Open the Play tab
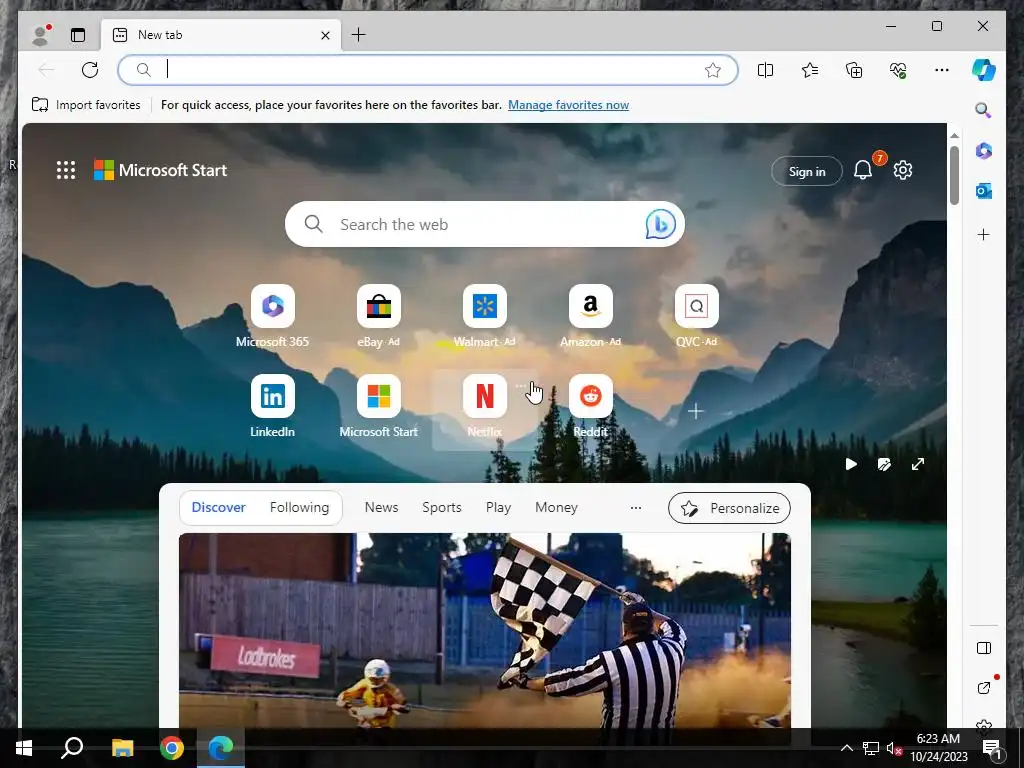The height and width of the screenshot is (768, 1024). click(498, 507)
